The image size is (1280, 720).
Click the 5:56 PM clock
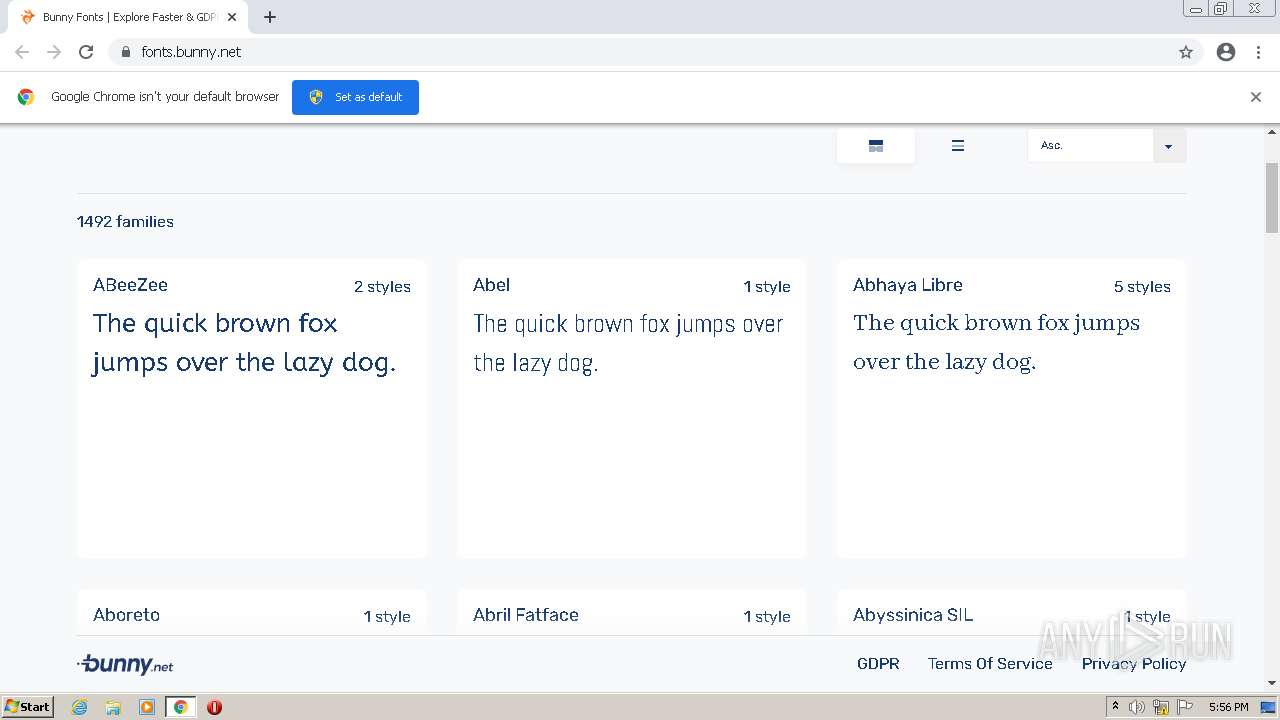[1228, 707]
